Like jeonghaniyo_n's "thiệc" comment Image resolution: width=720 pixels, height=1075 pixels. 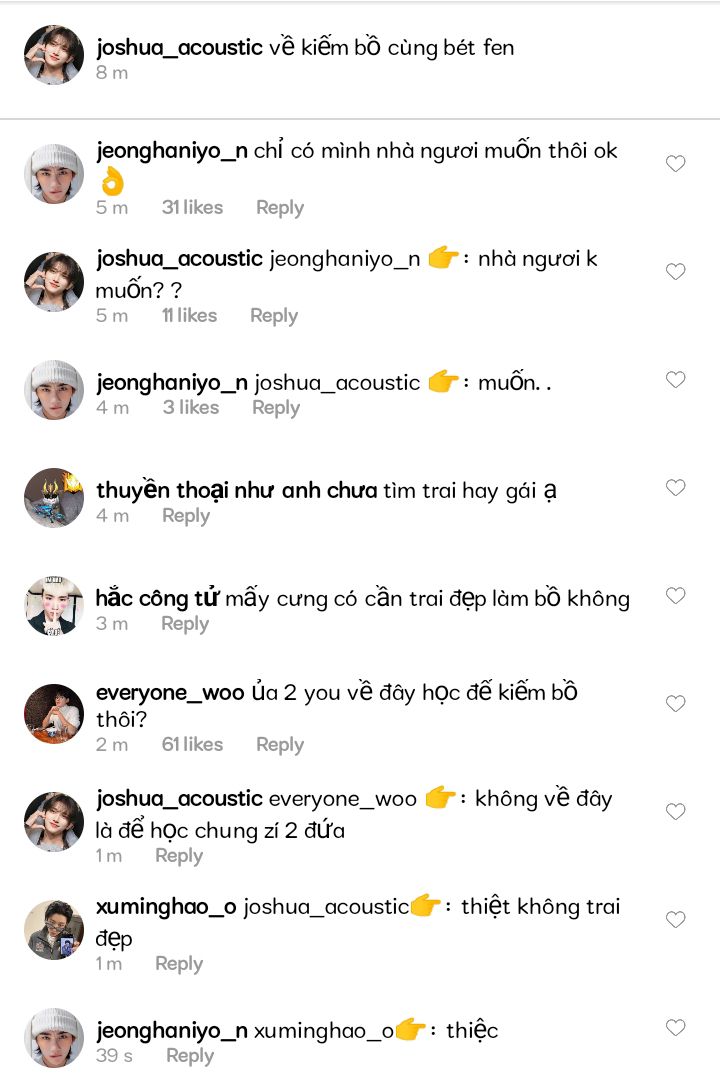[x=675, y=1027]
